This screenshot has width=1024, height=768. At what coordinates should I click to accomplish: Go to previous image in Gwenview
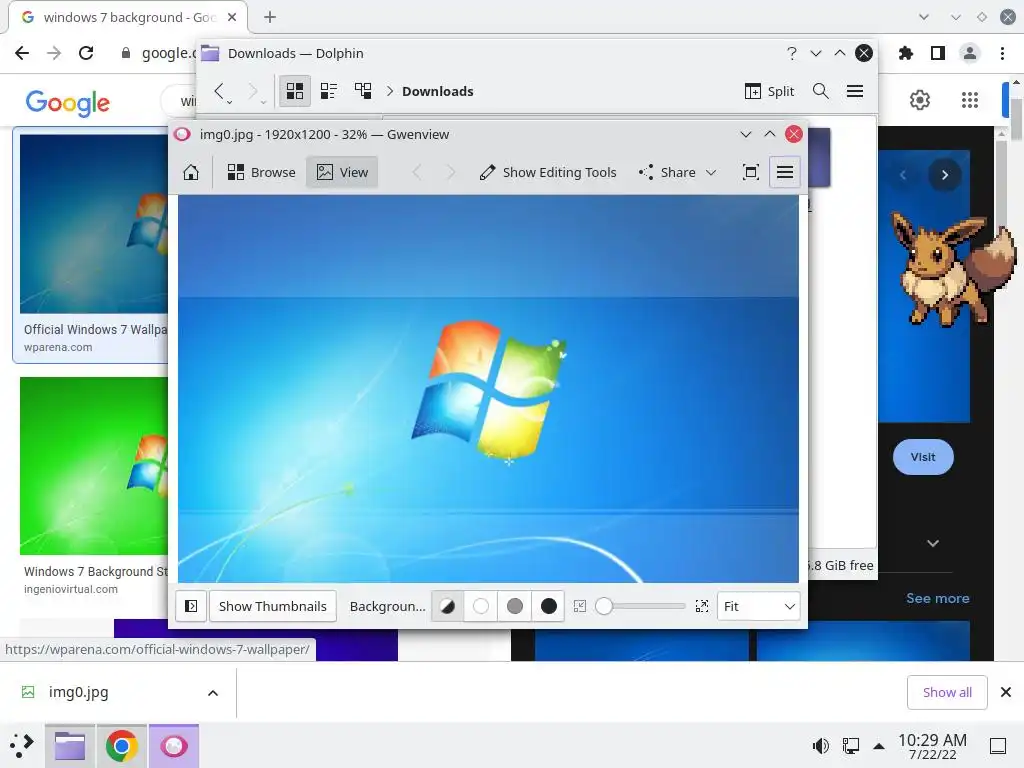tap(417, 172)
